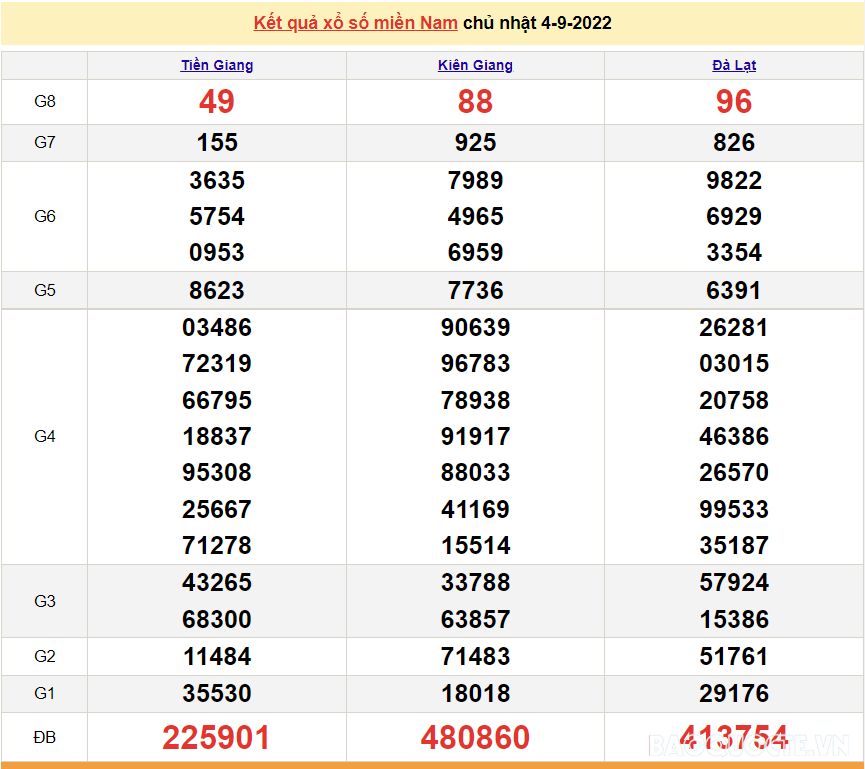865x769 pixels.
Task: Select the G7 number 925
Action: pyautogui.click(x=475, y=143)
